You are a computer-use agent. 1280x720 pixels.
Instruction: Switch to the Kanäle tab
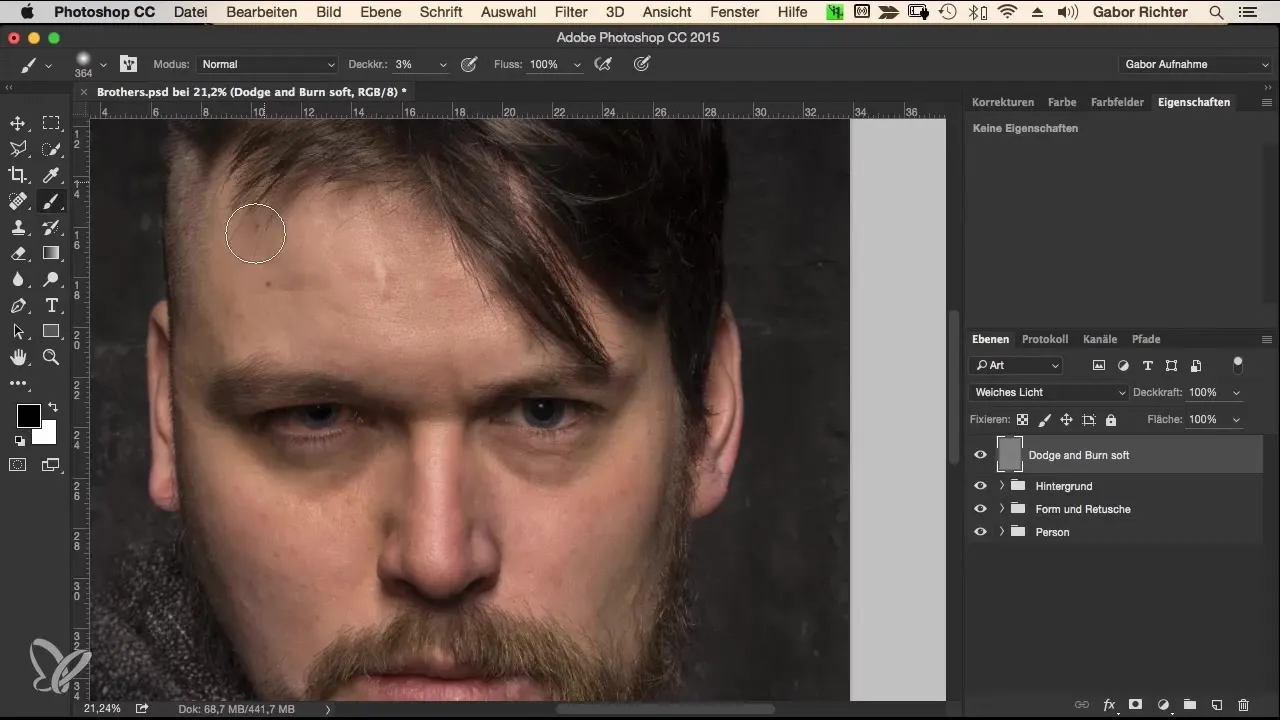pyautogui.click(x=1100, y=339)
